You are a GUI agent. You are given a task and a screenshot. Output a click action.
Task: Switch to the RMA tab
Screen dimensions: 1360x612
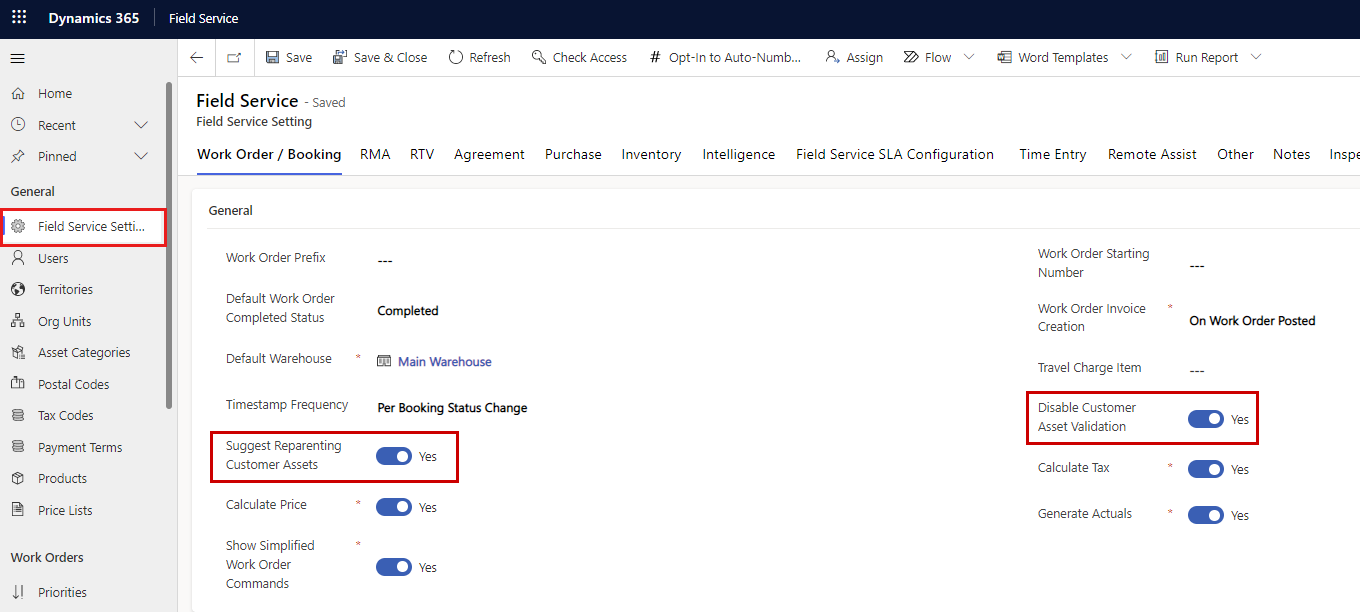click(x=375, y=154)
